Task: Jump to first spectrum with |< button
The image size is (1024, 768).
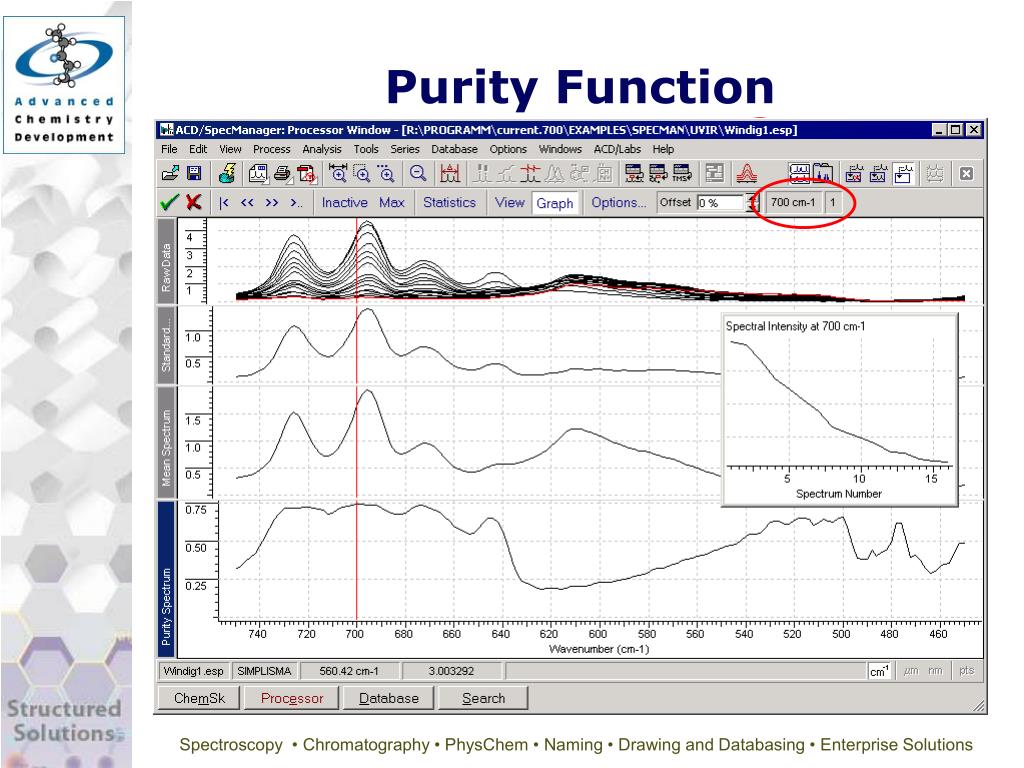Action: (x=224, y=203)
